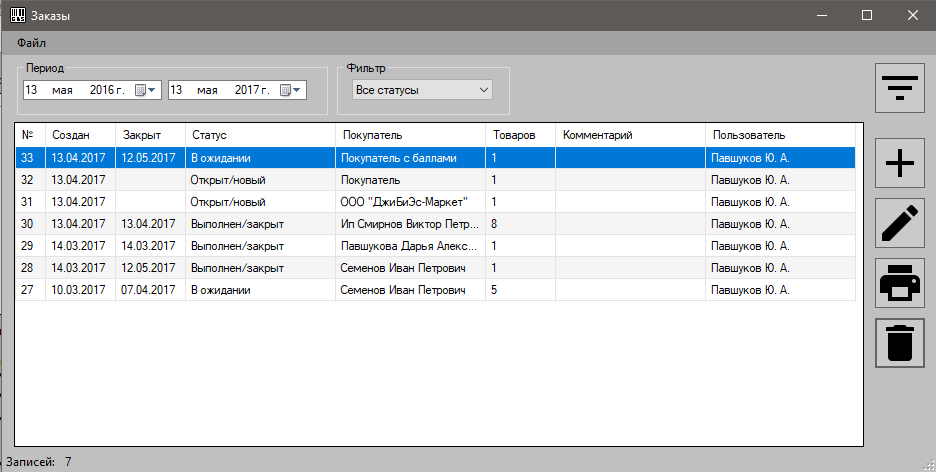Click Открыт/новый status in order 32

[x=228, y=180]
